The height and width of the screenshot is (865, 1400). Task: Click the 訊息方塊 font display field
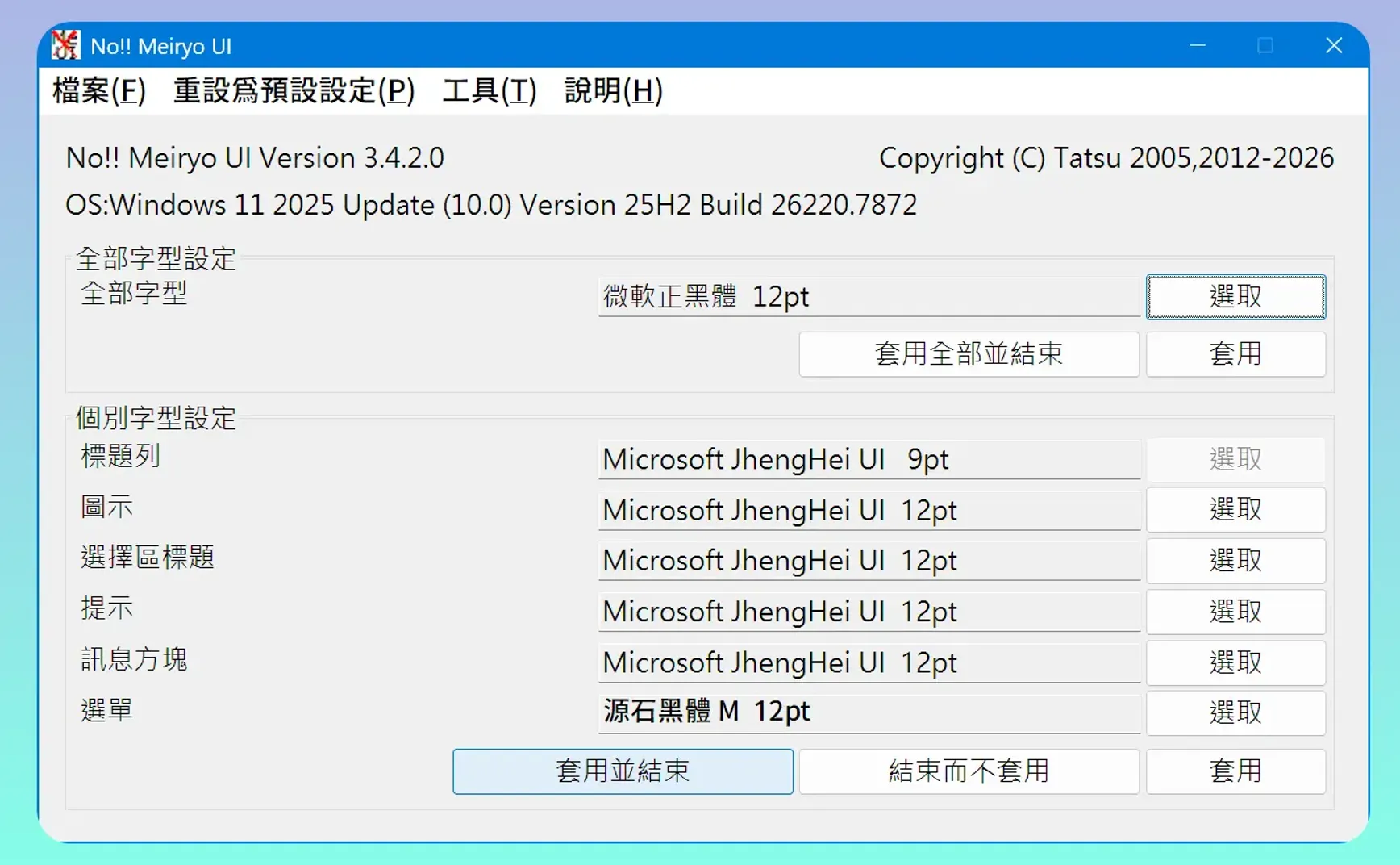869,662
